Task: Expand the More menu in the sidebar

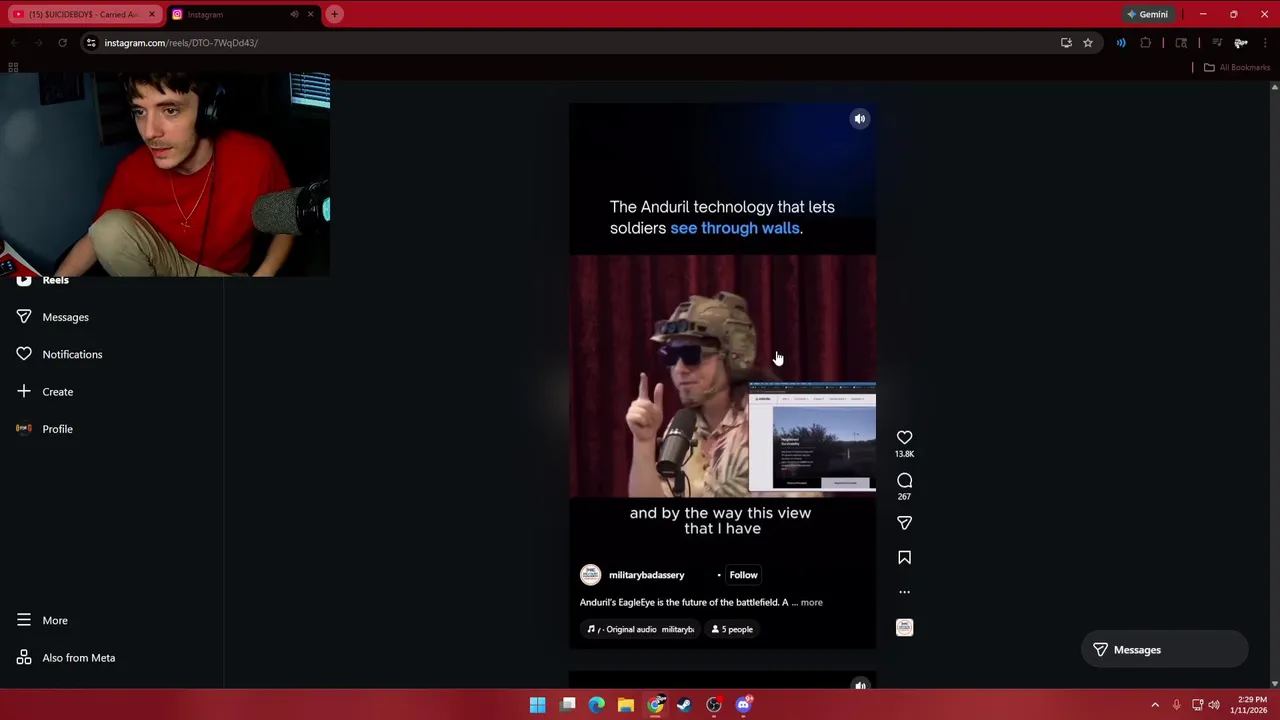Action: (55, 620)
